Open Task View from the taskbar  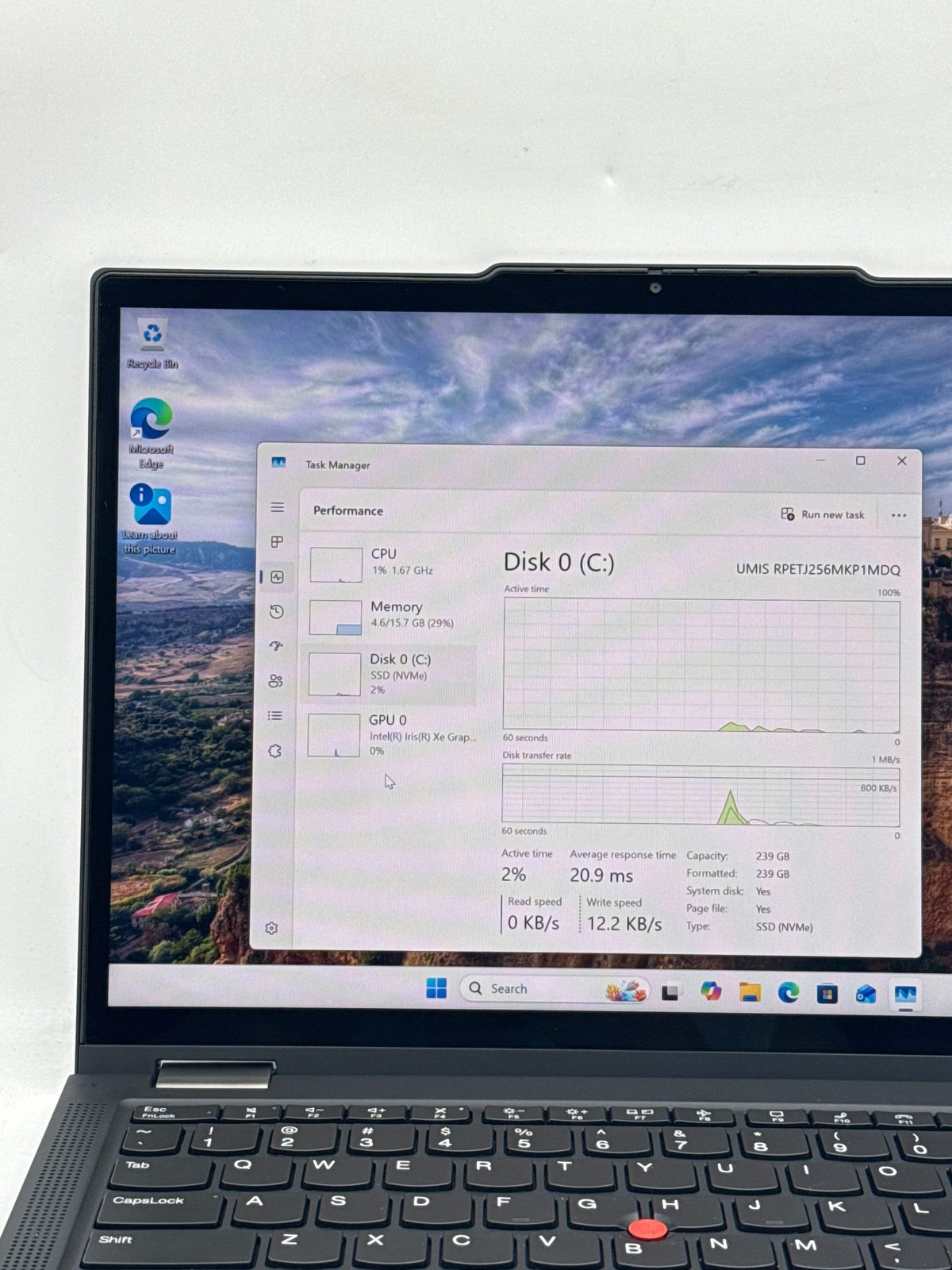coord(670,992)
